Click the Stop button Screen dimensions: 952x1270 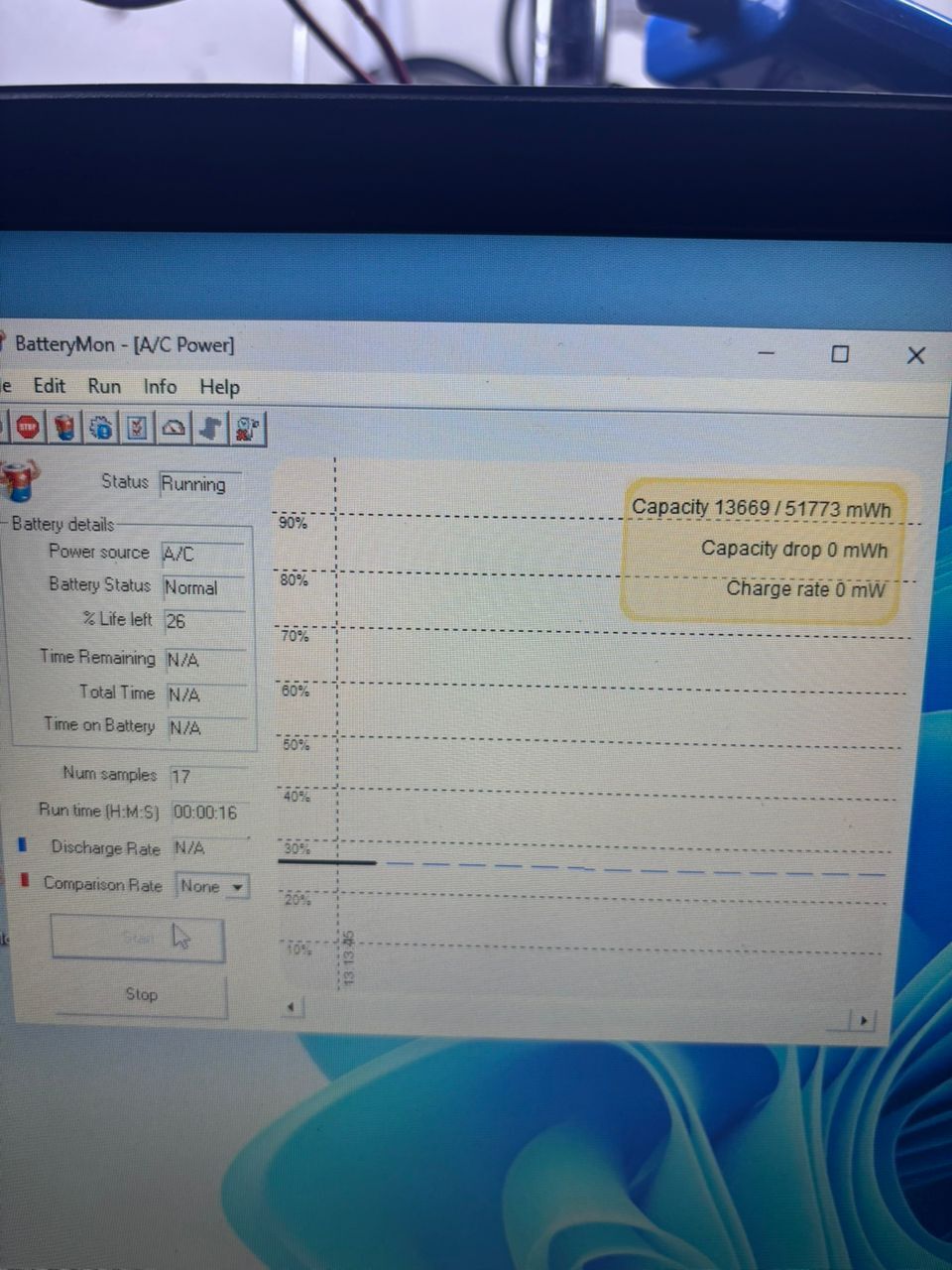click(x=141, y=995)
